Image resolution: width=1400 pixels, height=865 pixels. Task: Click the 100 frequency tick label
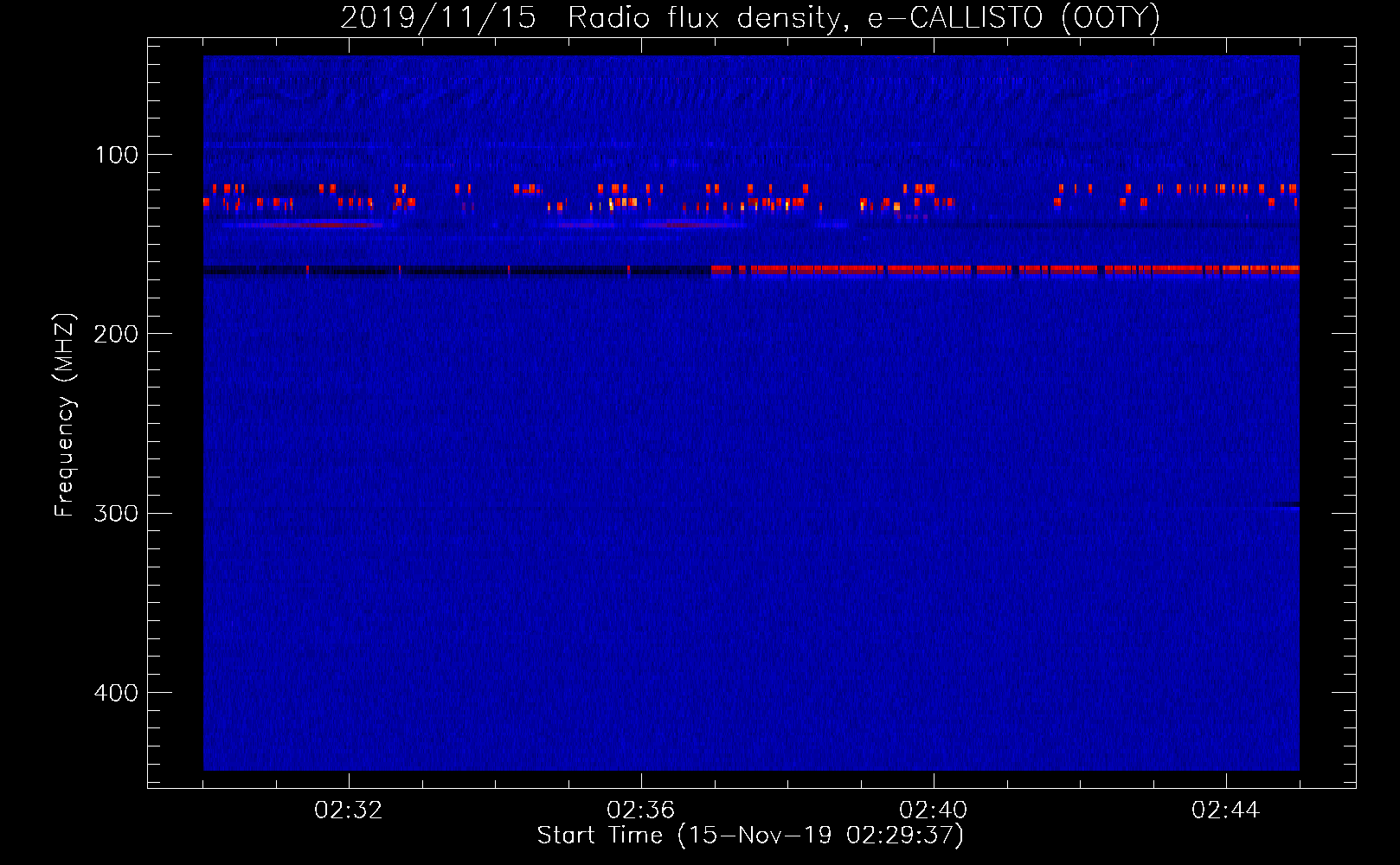tap(117, 155)
